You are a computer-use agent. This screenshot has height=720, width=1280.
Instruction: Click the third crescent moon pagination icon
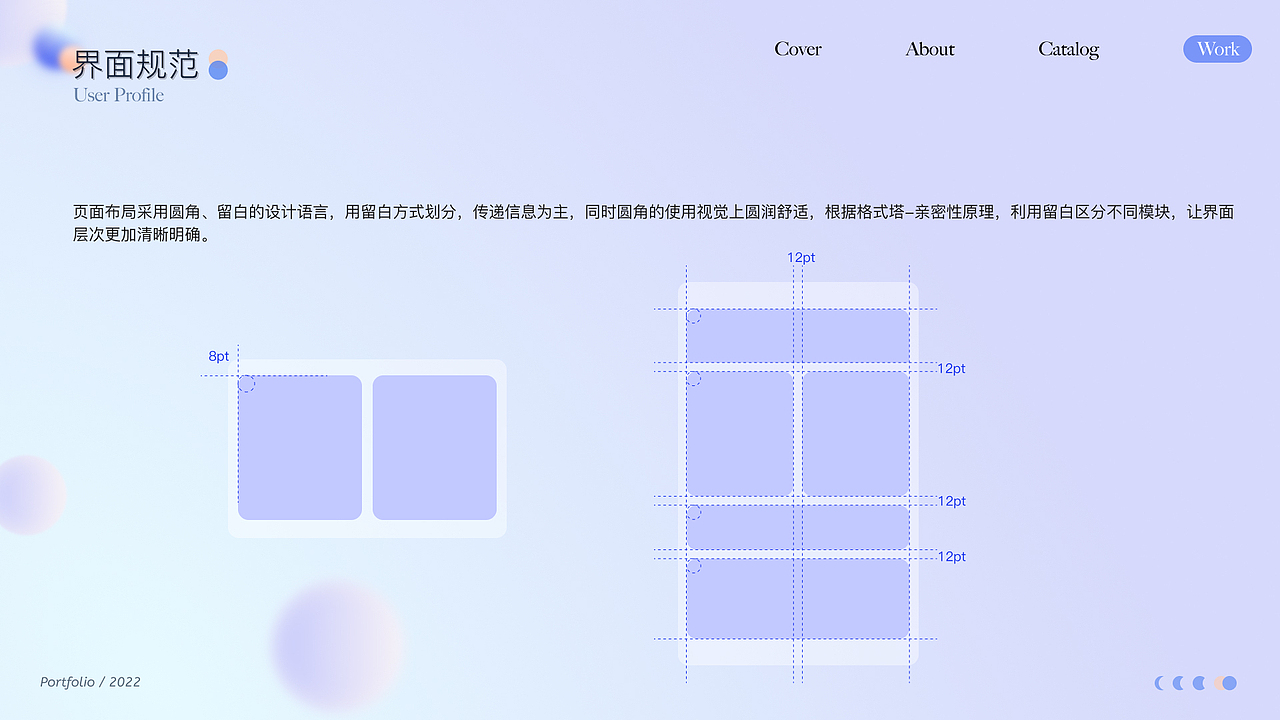(1199, 682)
